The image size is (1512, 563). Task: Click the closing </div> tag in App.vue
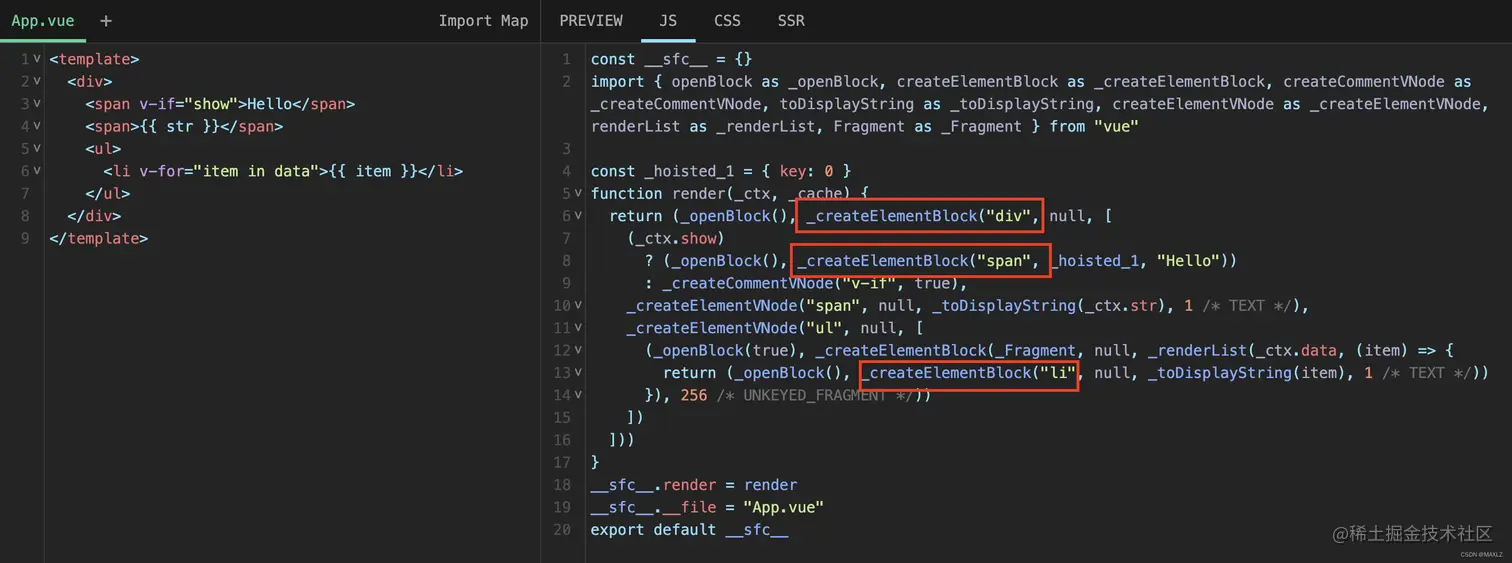click(94, 216)
